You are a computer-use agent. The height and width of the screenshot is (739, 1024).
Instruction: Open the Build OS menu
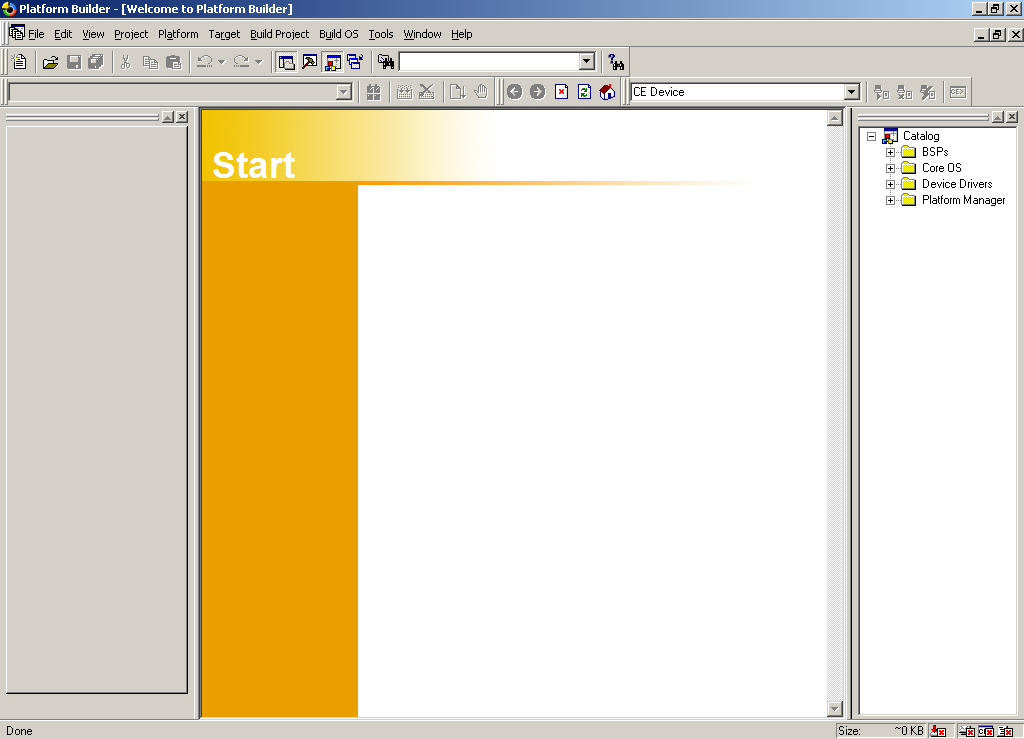(x=338, y=34)
